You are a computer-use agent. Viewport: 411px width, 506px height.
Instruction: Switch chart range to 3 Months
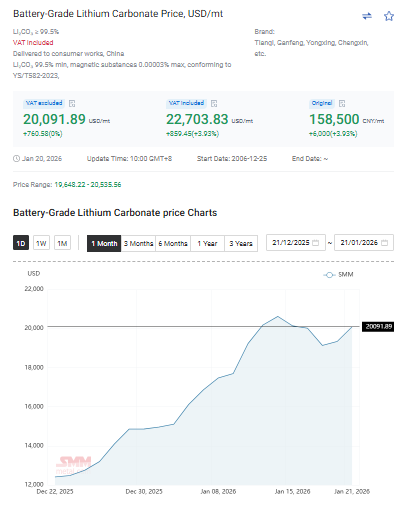pyautogui.click(x=138, y=243)
